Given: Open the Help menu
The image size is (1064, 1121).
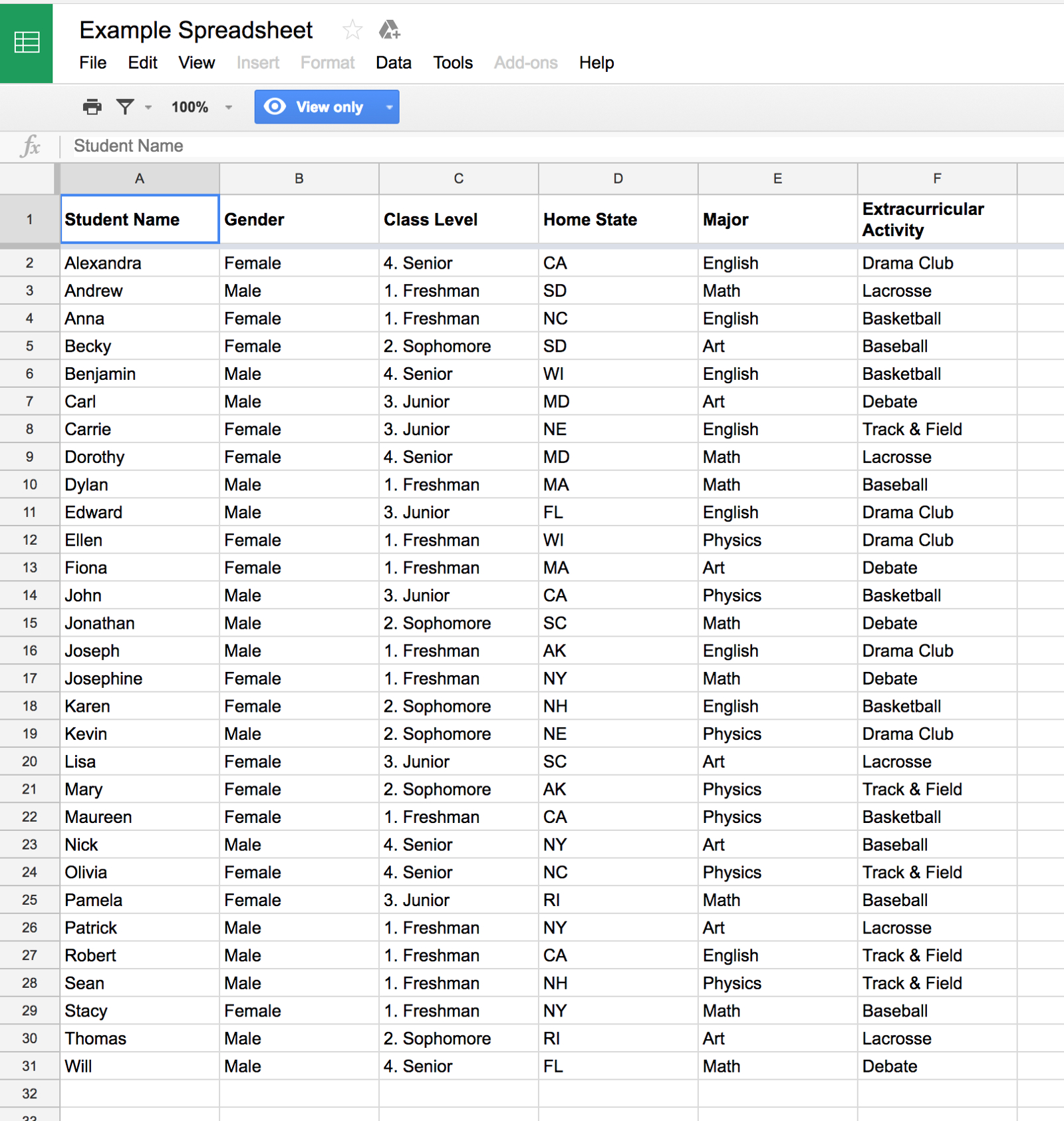Looking at the screenshot, I should point(596,63).
